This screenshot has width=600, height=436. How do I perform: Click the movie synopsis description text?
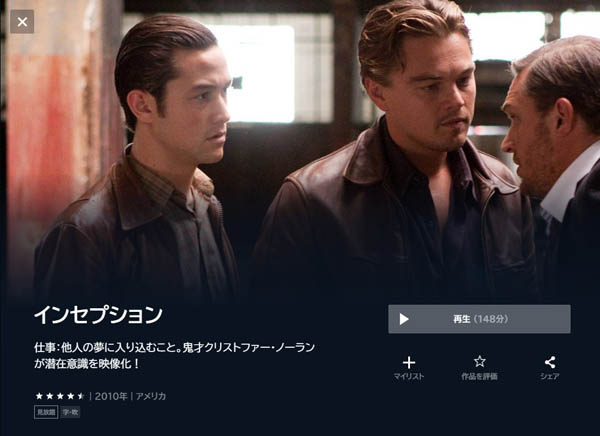[x=174, y=356]
